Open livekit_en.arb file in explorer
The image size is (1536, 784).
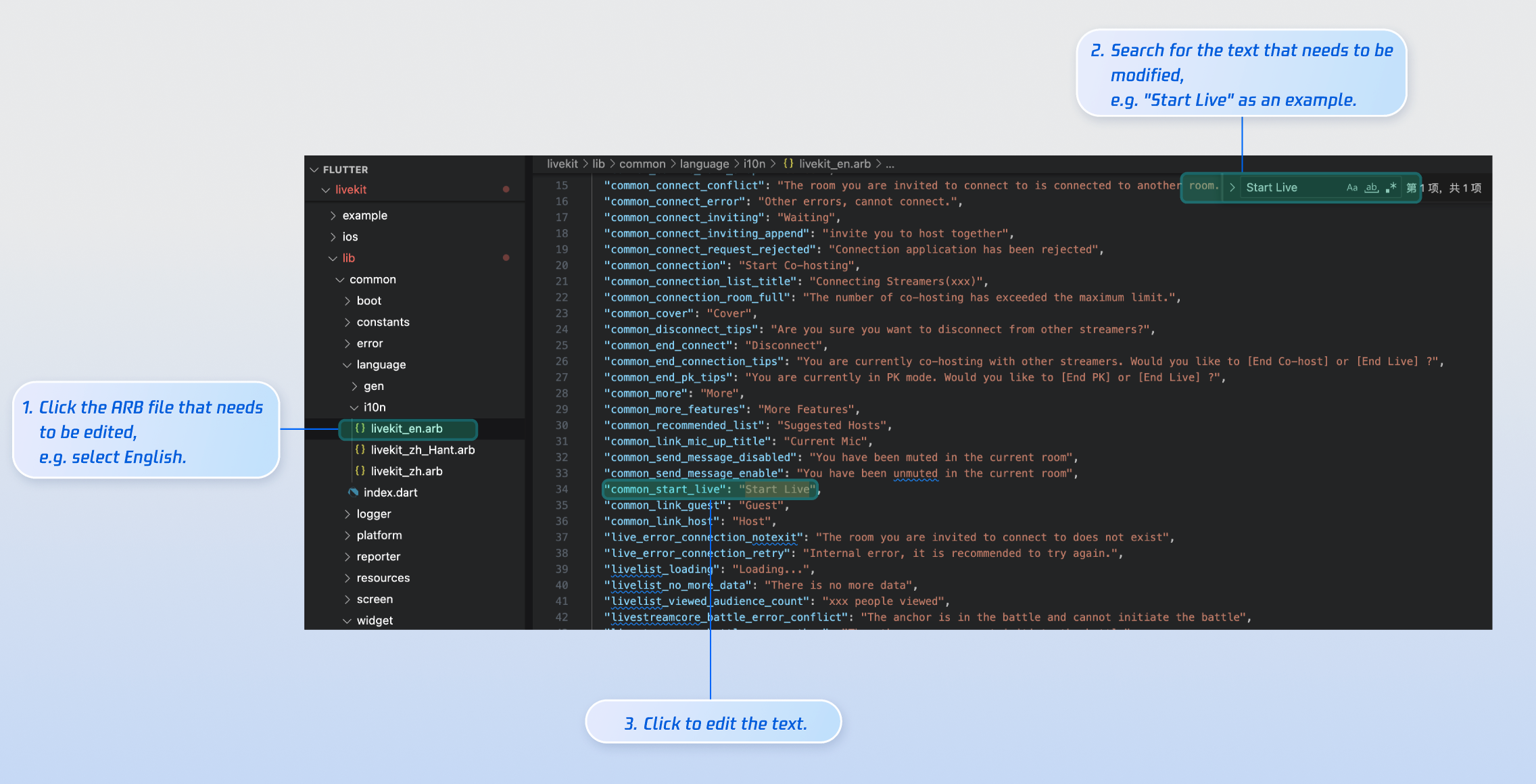[406, 428]
